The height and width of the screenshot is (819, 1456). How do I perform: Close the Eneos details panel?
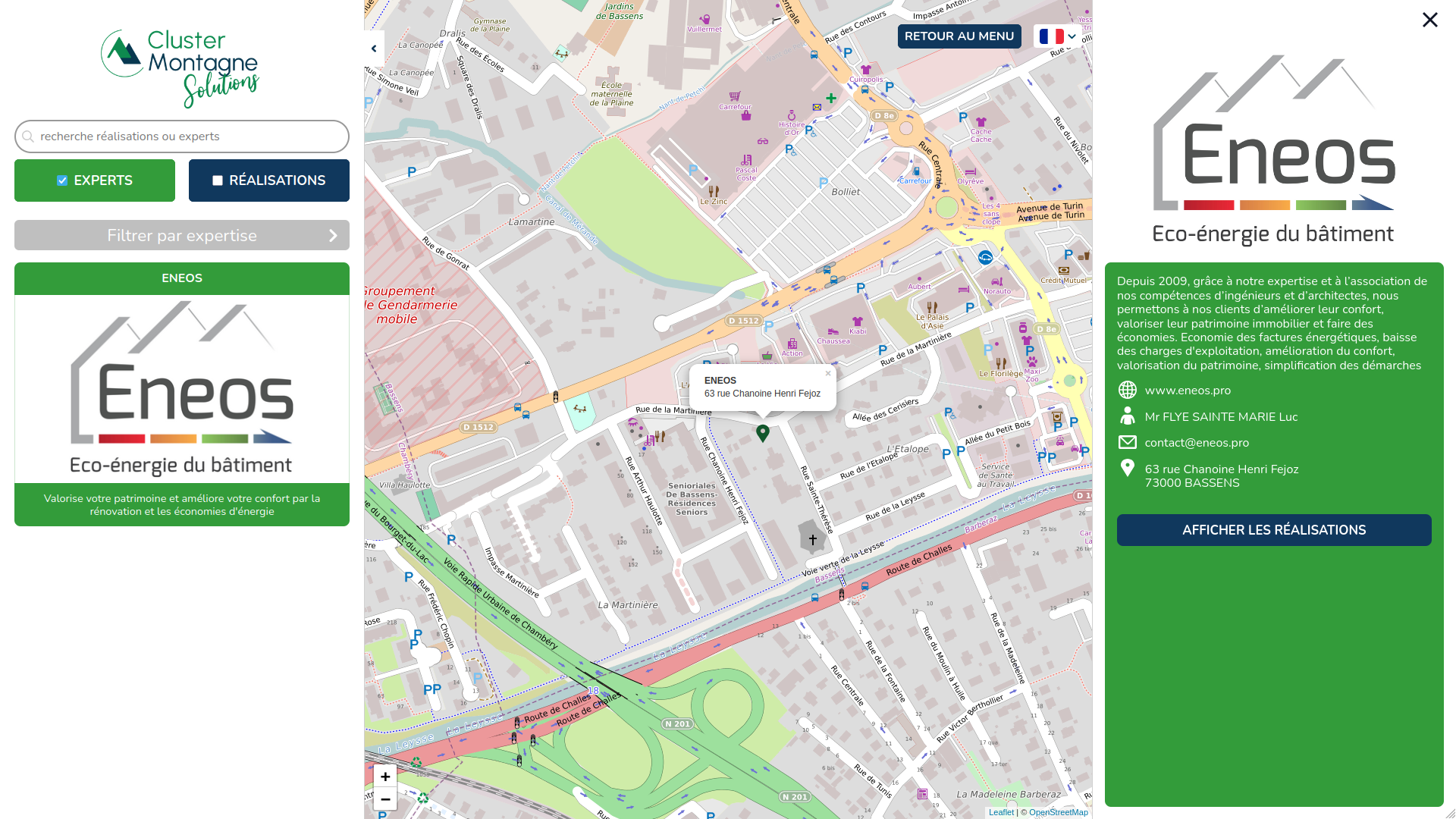coord(1429,20)
